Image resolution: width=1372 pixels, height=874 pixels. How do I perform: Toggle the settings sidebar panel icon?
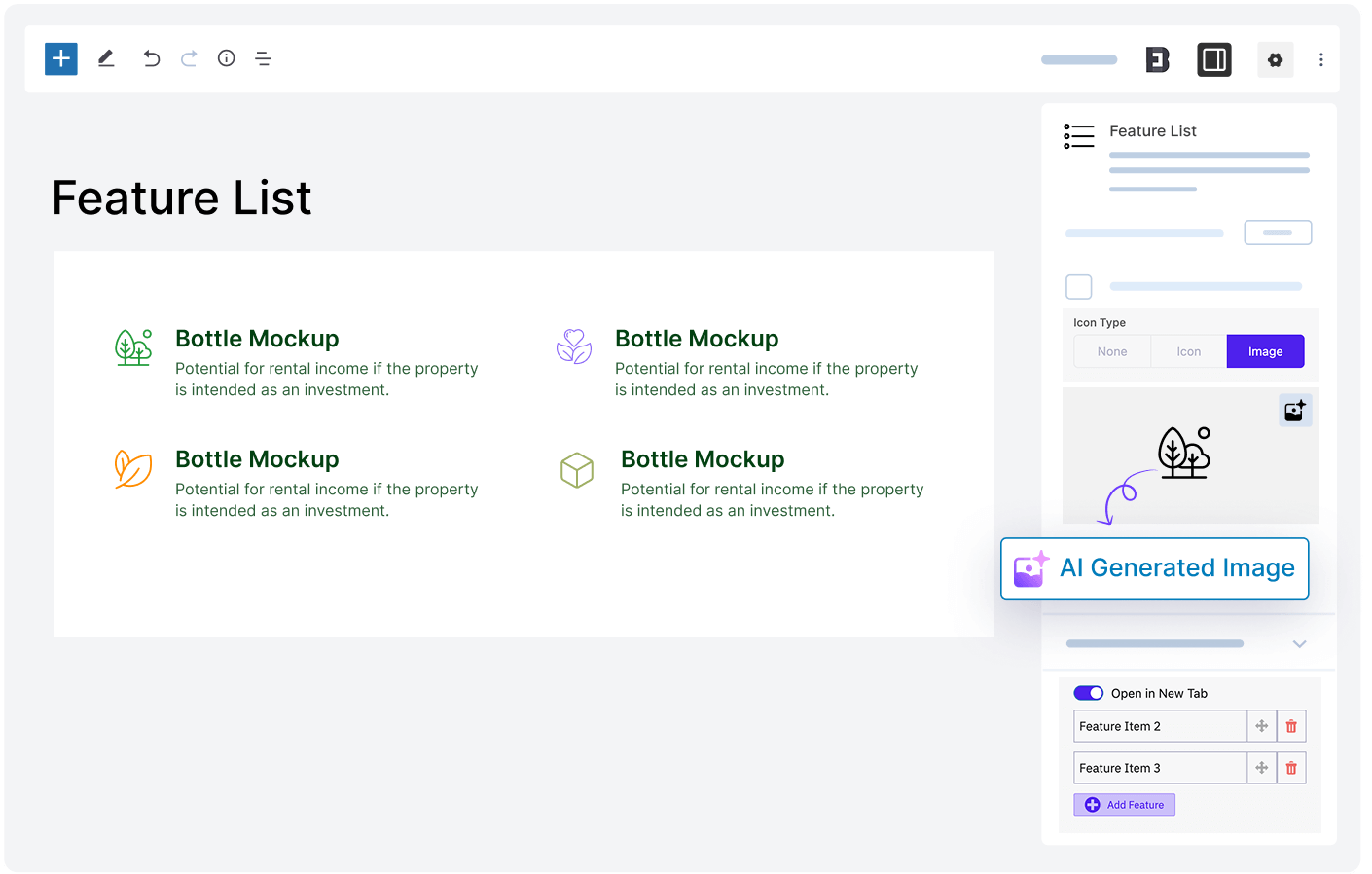1213,60
